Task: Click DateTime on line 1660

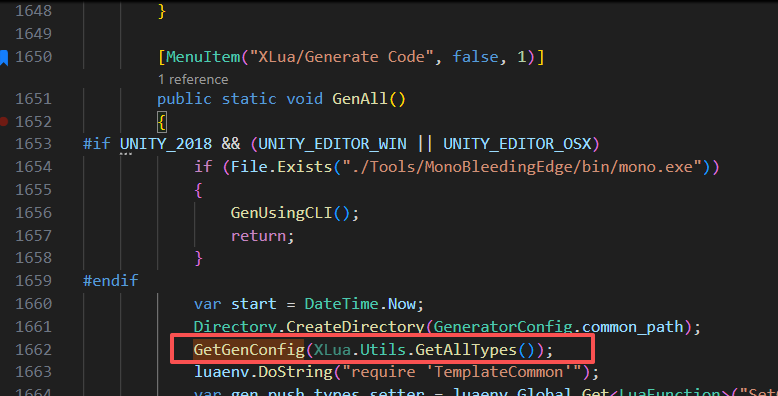Action: 341,304
